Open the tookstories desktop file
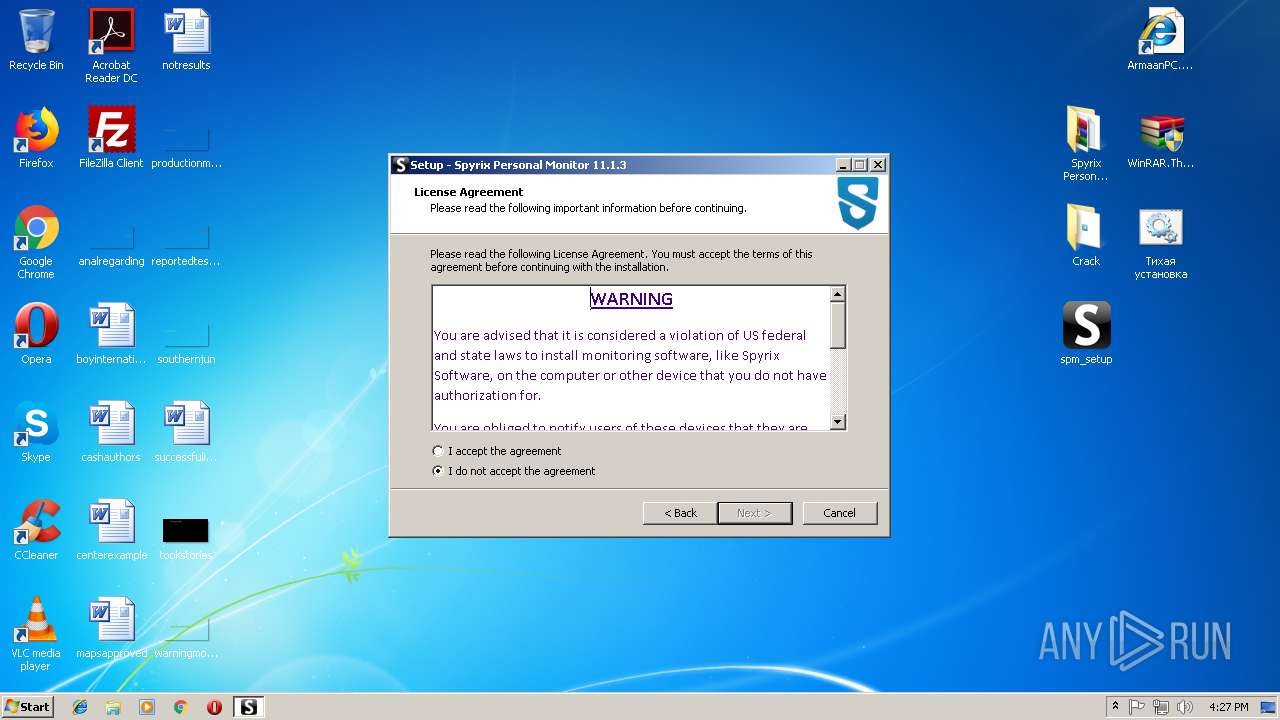The width and height of the screenshot is (1280, 720). (x=186, y=537)
